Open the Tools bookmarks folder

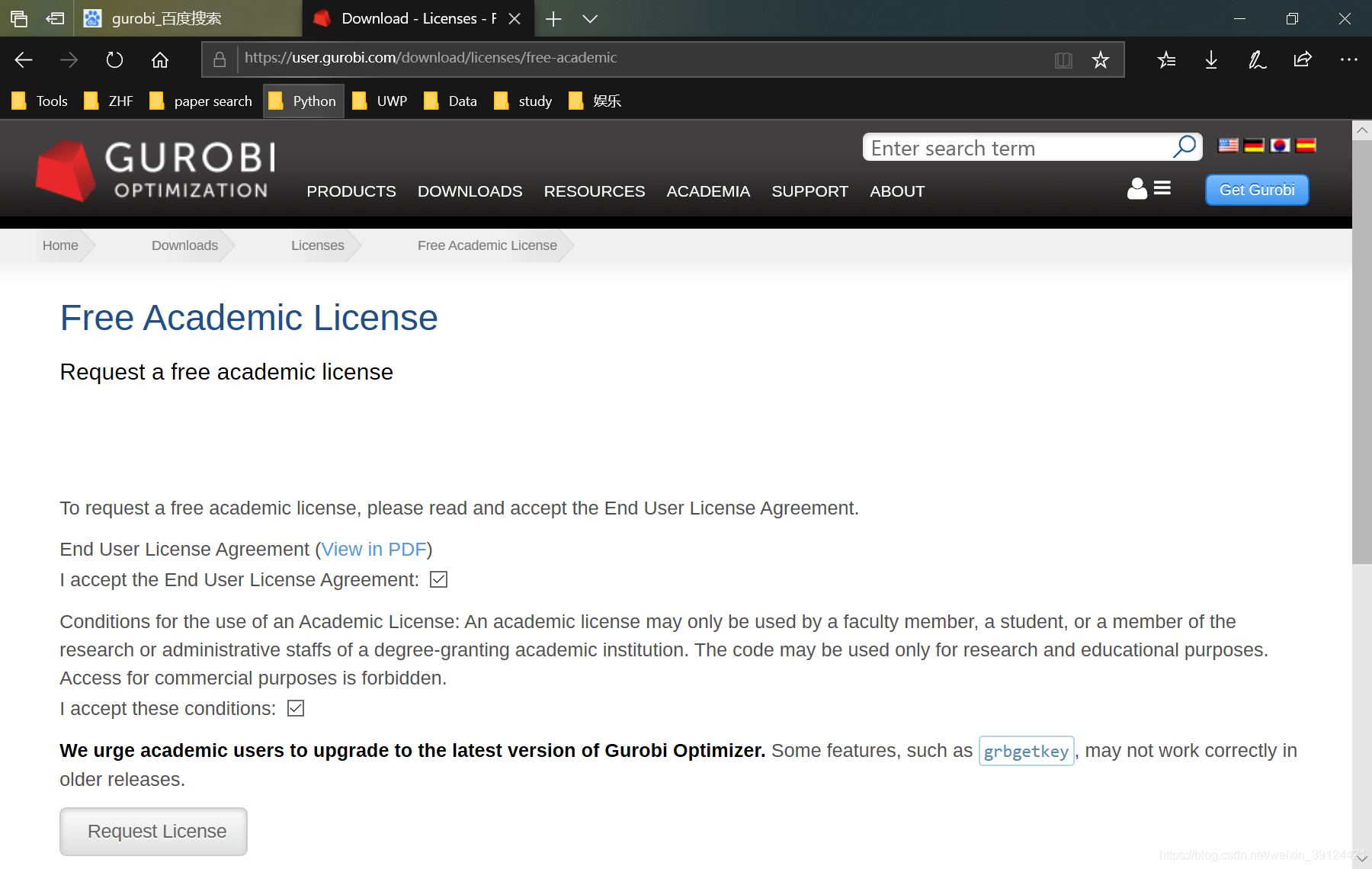(40, 101)
